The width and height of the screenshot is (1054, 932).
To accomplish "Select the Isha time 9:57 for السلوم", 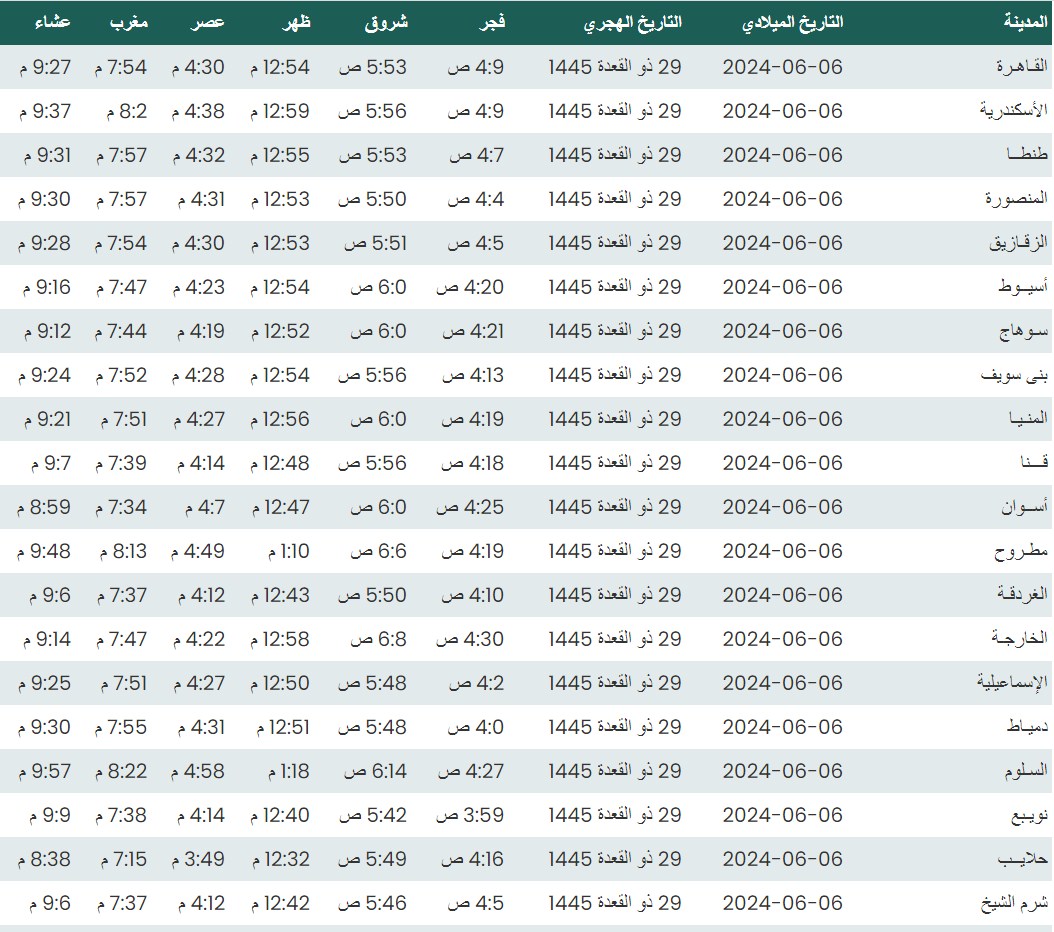I will 44,771.
